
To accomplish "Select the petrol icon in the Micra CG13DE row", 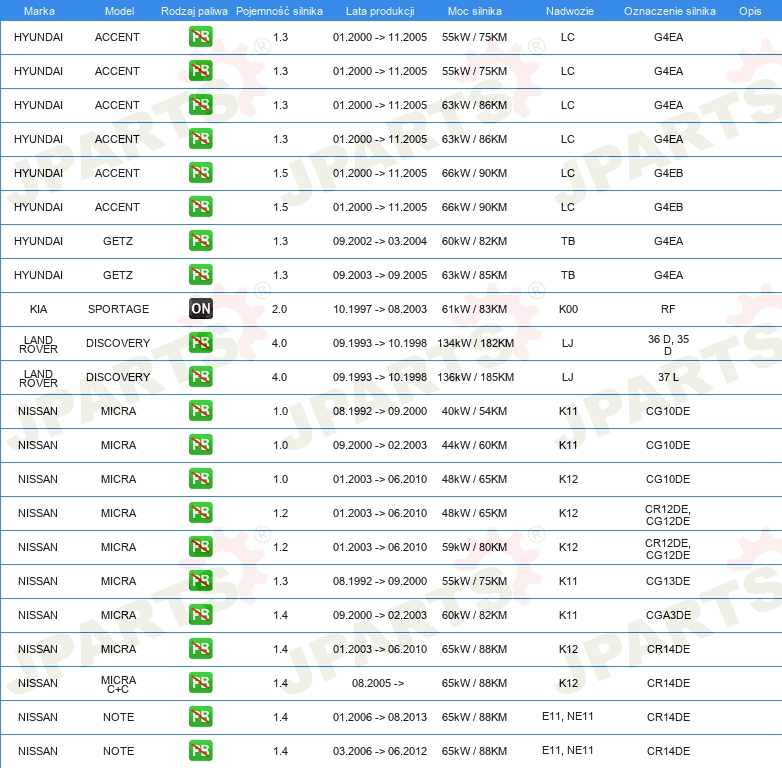I will click(200, 580).
